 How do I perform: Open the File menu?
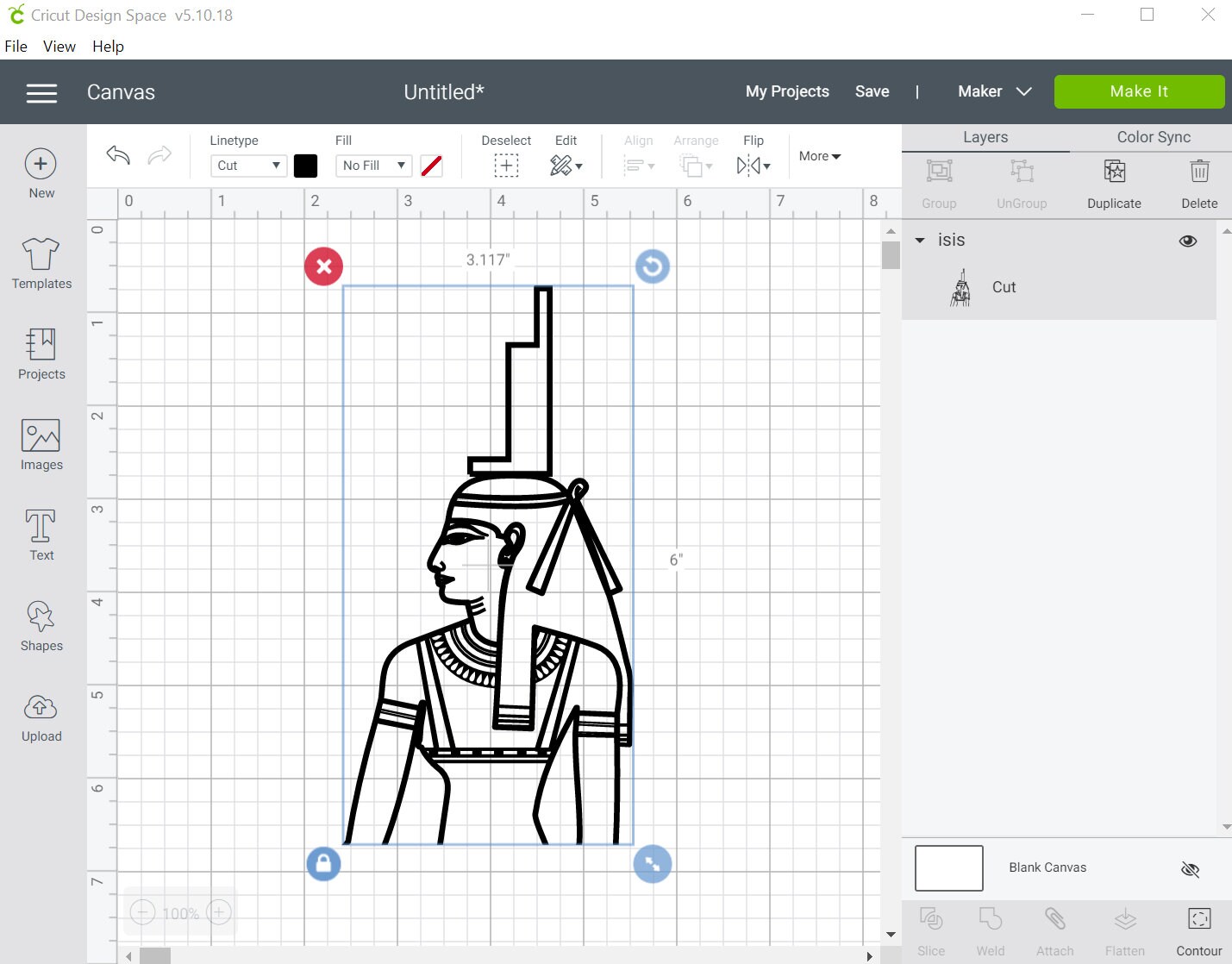coord(16,46)
